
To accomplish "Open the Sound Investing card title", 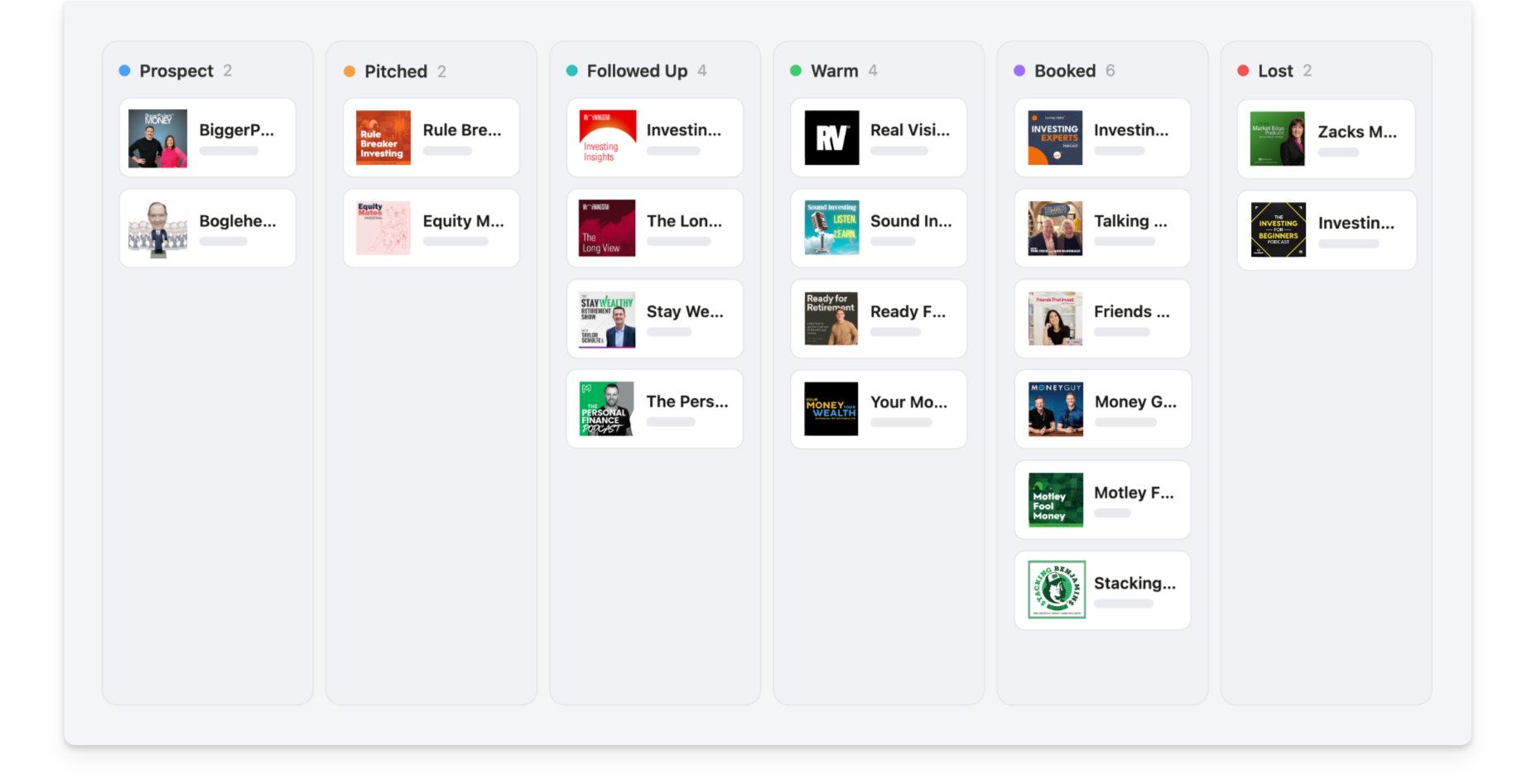I will (911, 221).
